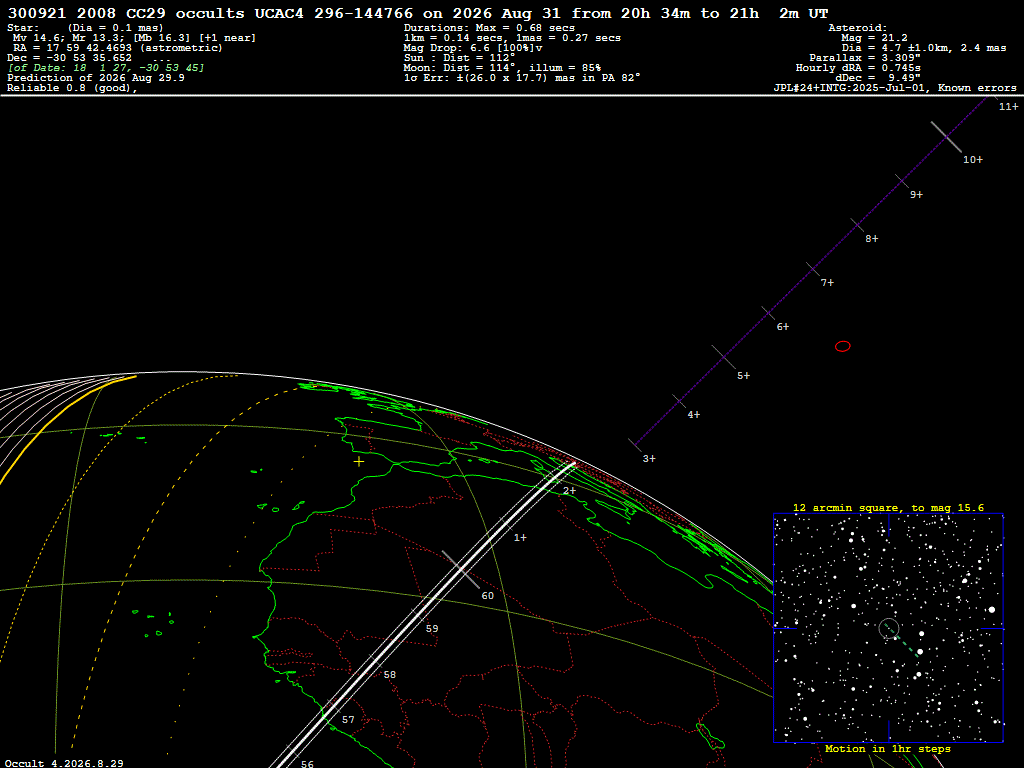
Task: Click the 2+ marker near the Earth limb
Action: (x=569, y=490)
